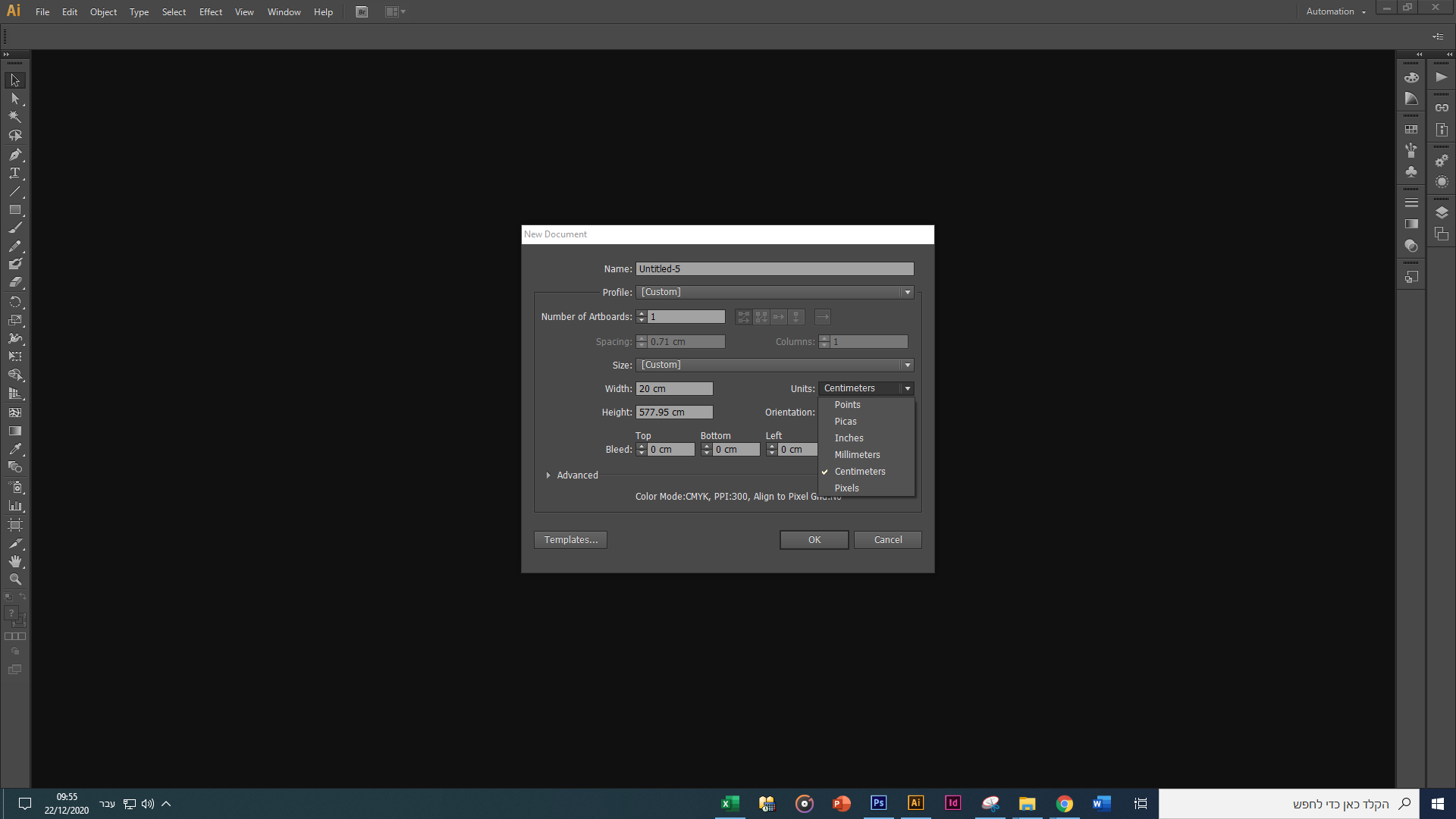1456x819 pixels.
Task: Click the OK button
Action: click(814, 540)
